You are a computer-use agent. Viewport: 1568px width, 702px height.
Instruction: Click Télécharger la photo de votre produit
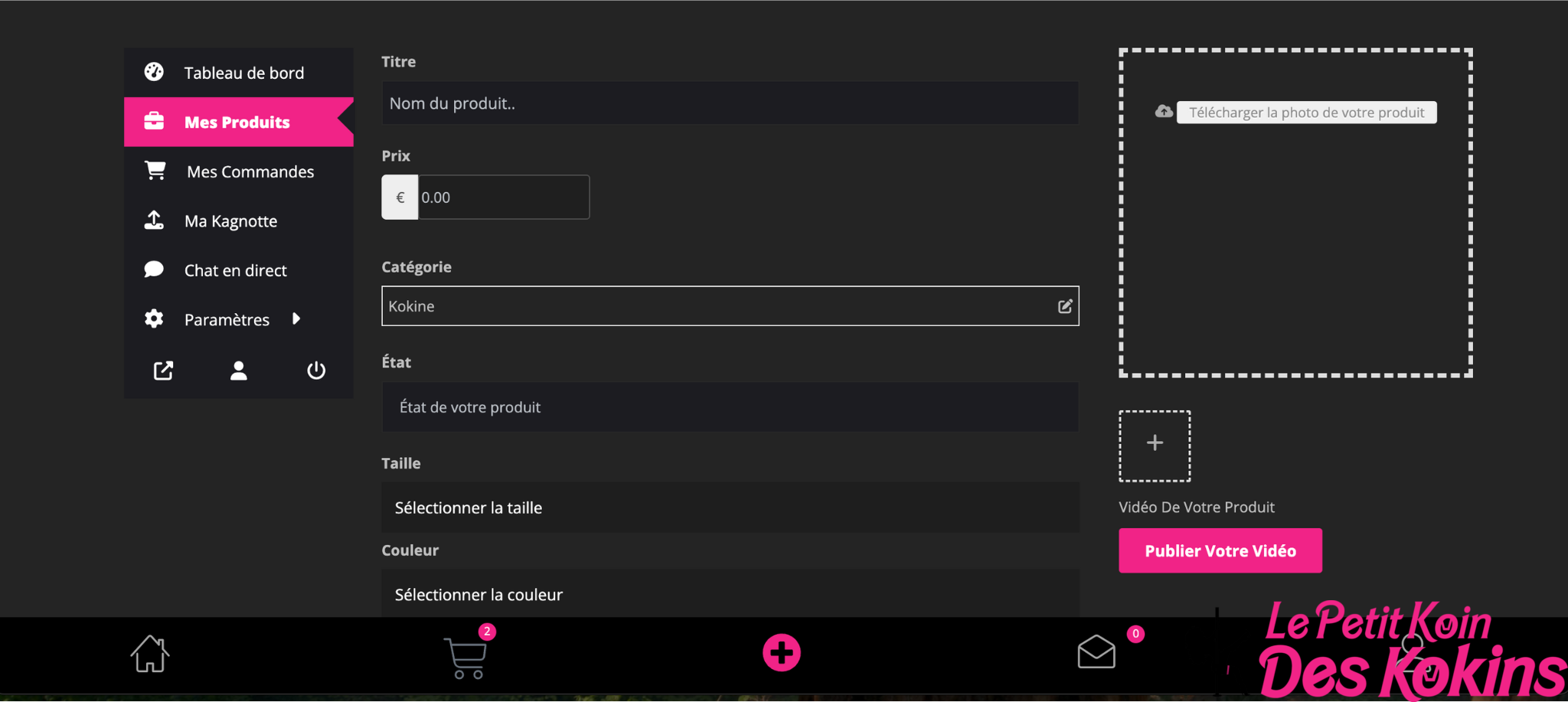[1305, 113]
